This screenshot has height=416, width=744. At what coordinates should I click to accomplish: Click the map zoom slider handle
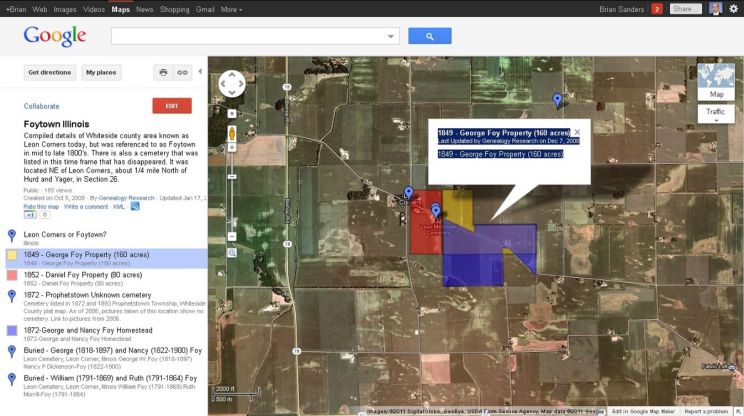232,176
